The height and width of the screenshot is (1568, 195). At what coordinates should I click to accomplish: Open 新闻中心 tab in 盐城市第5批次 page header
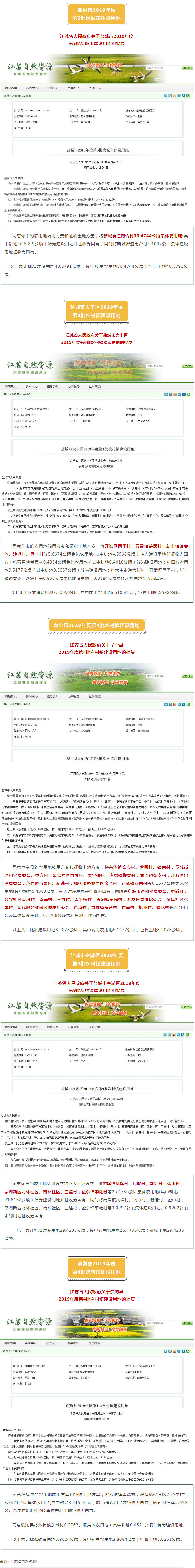coord(31,88)
